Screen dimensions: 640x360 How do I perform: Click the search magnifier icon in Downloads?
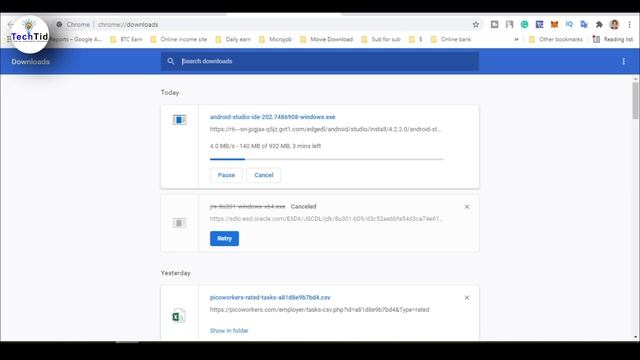[x=171, y=61]
